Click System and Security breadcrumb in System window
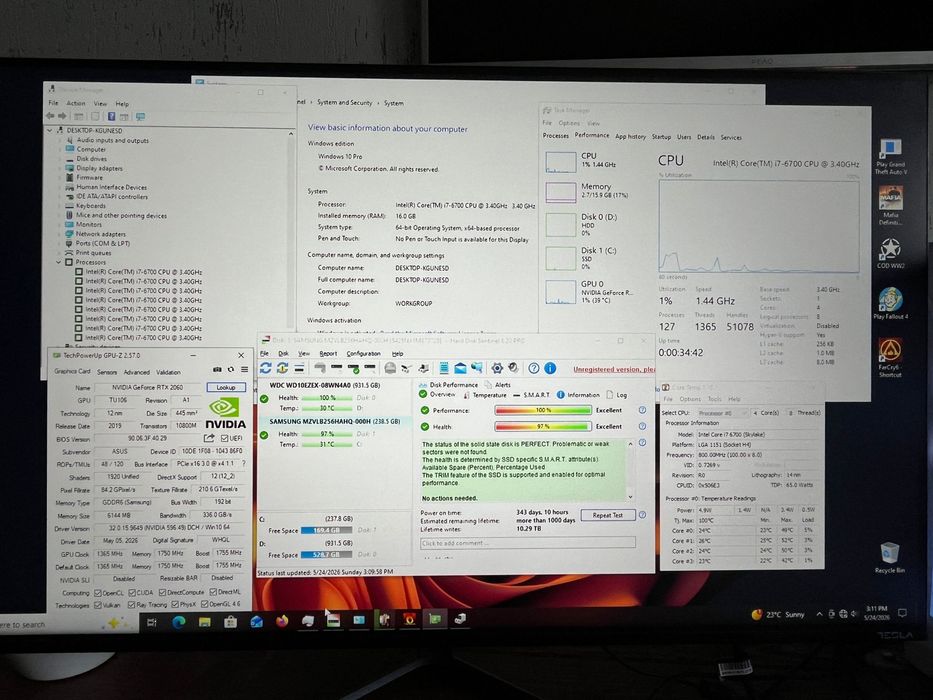The width and height of the screenshot is (933, 700). click(345, 102)
